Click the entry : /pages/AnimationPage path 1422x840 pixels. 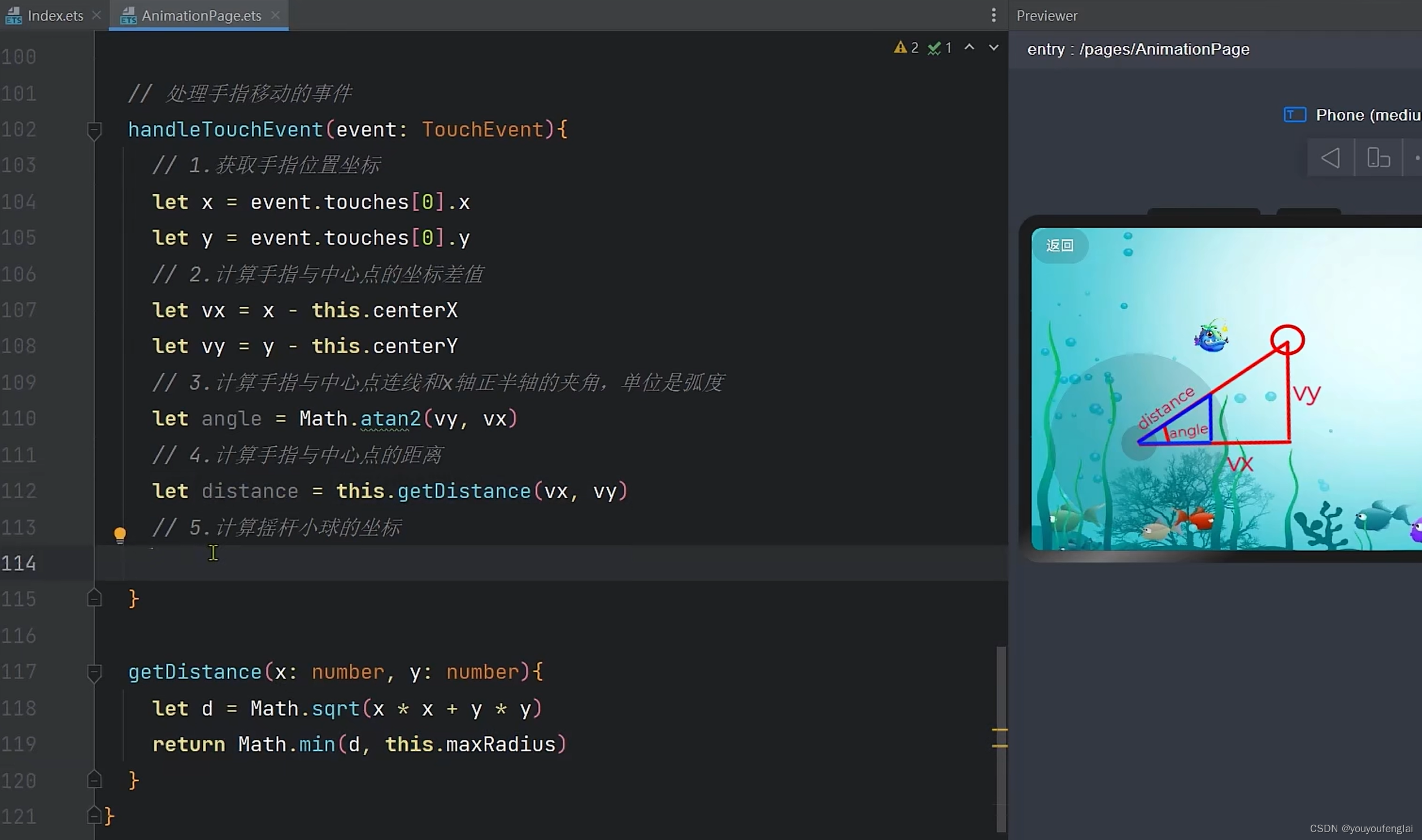(1138, 49)
